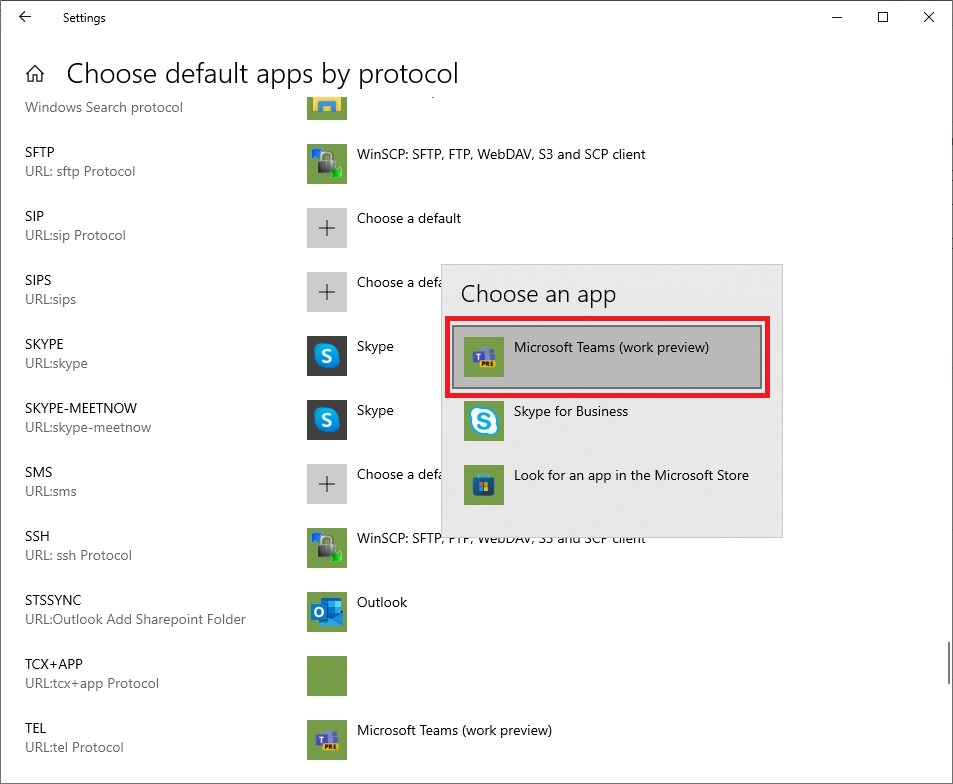
Task: Click the SIP protocol name
Action: (x=34, y=216)
